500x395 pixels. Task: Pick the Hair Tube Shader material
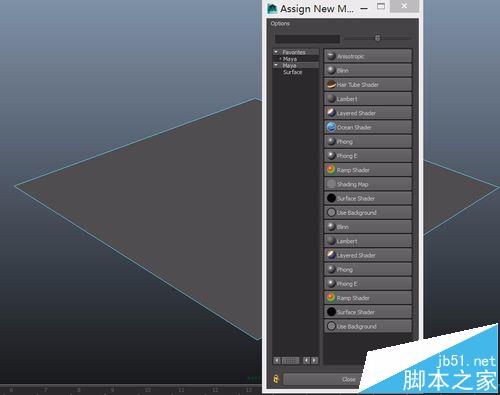[368, 85]
